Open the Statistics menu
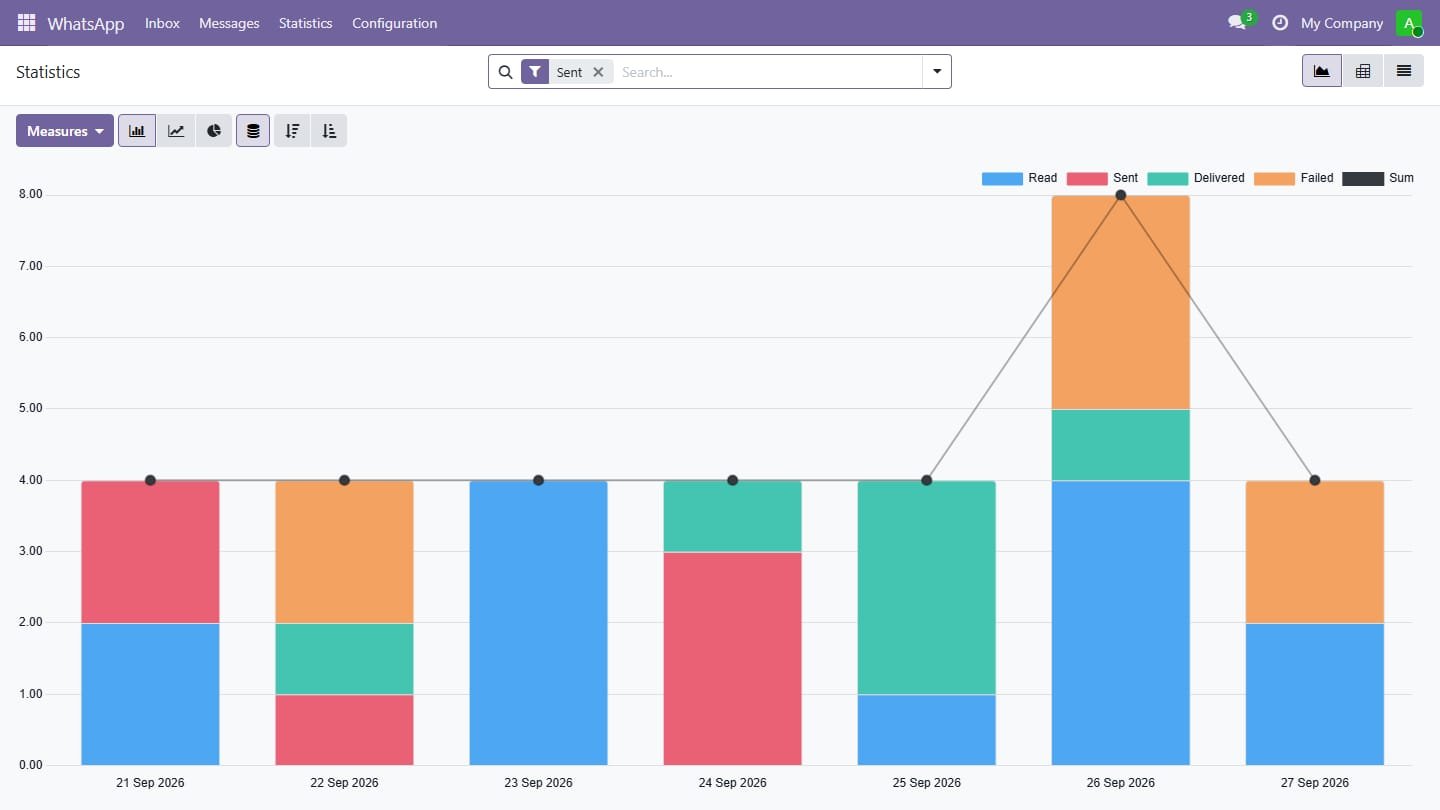 305,23
